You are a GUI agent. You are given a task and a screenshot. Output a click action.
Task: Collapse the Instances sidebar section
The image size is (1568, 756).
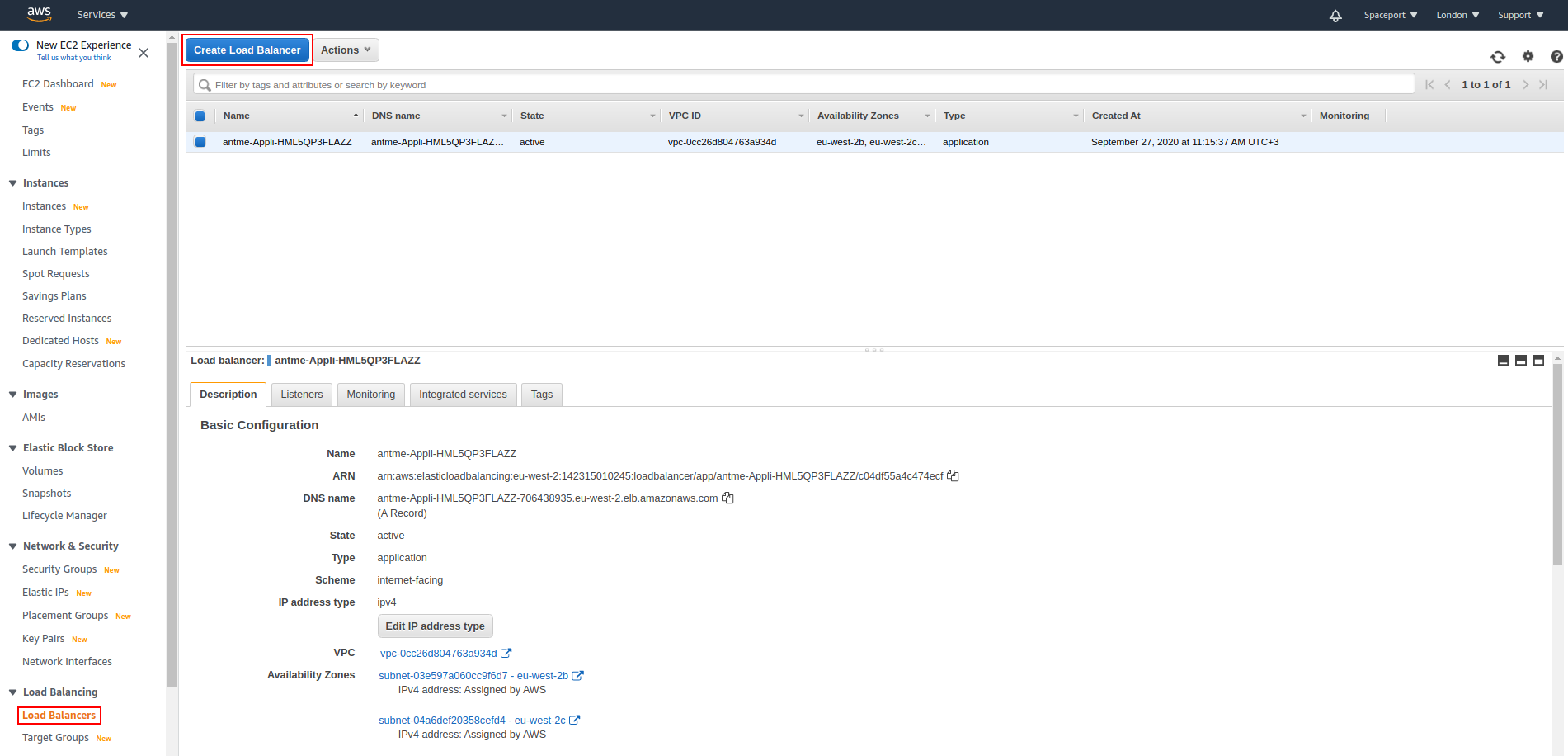coord(12,183)
